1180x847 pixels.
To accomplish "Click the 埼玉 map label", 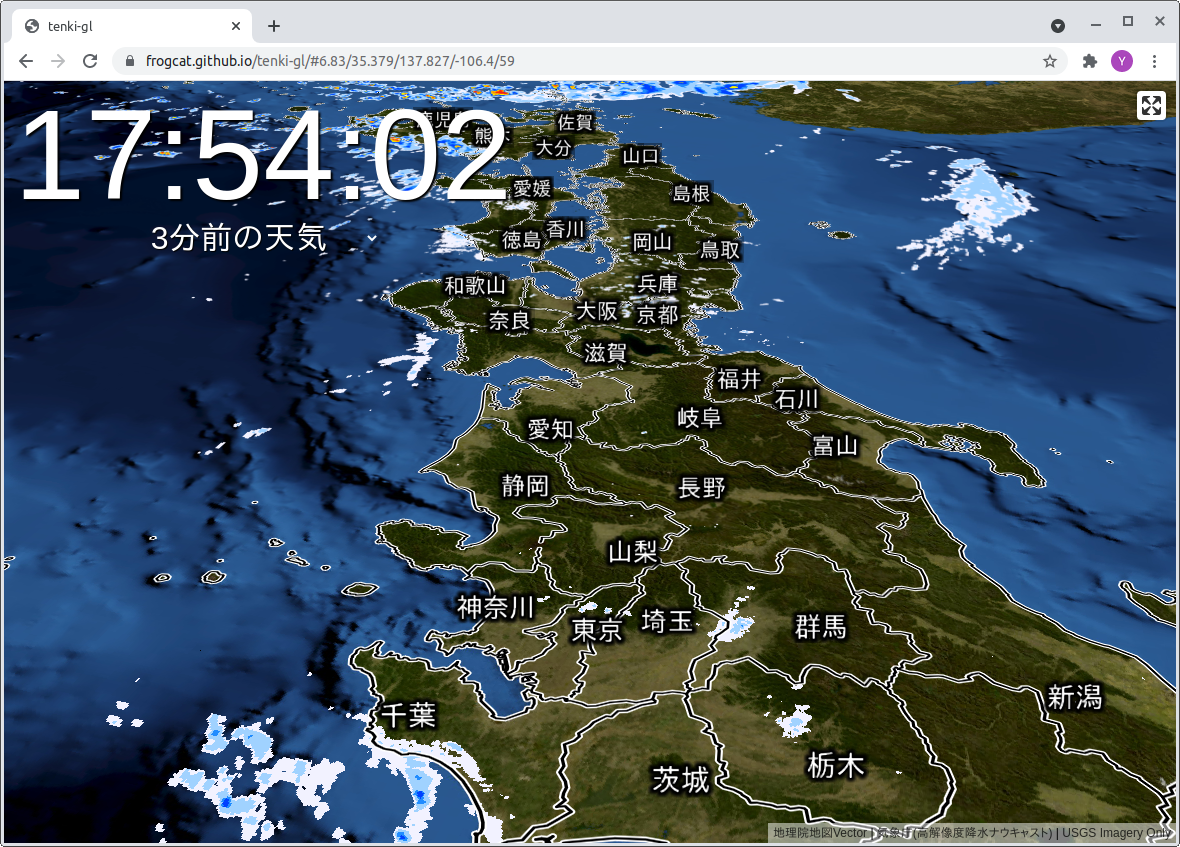I will coord(667,621).
